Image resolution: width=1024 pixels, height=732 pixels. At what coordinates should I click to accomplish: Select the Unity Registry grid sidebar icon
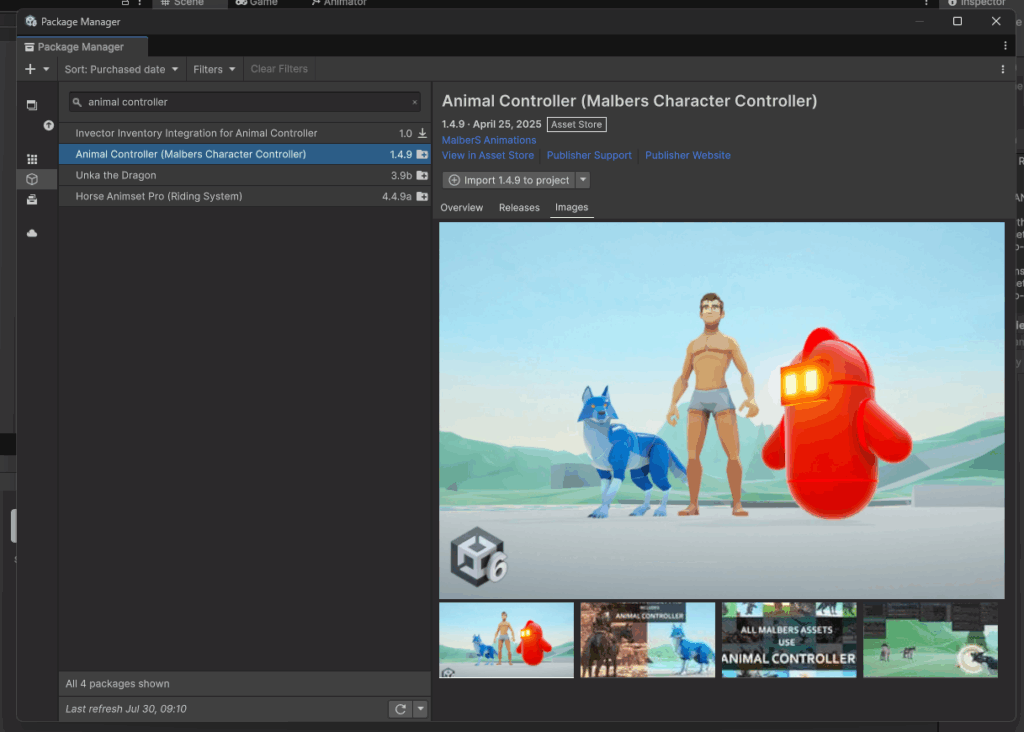(x=31, y=159)
